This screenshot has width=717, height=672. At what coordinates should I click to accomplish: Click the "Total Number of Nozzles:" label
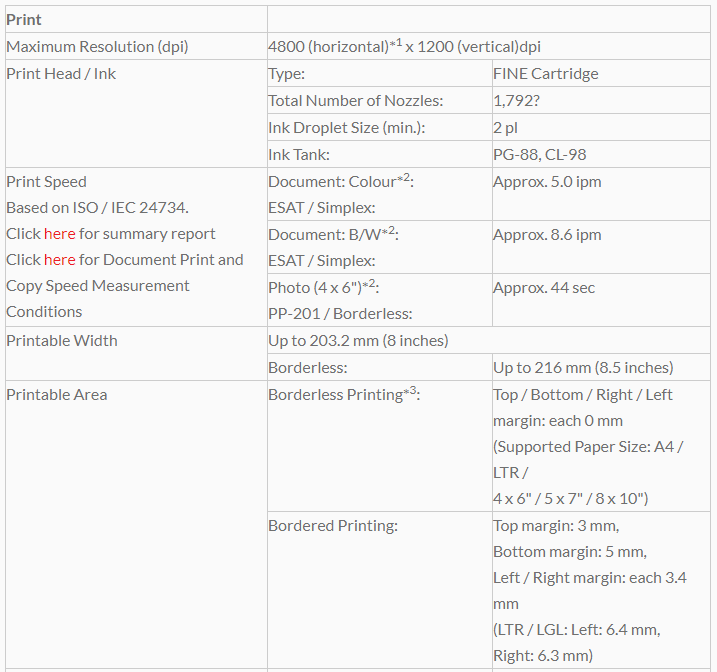point(355,100)
